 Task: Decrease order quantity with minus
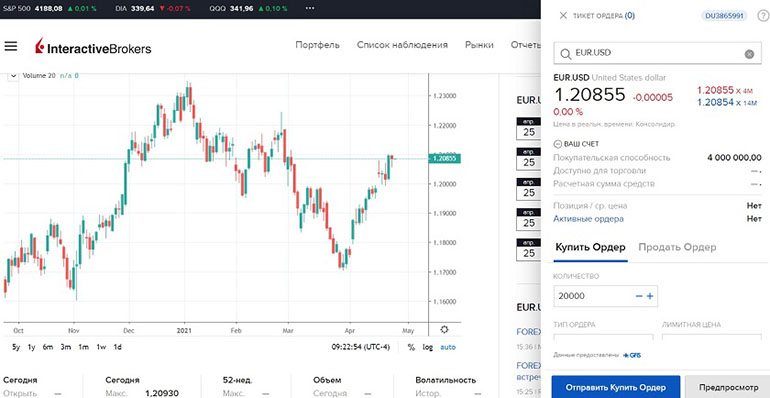[x=639, y=296]
